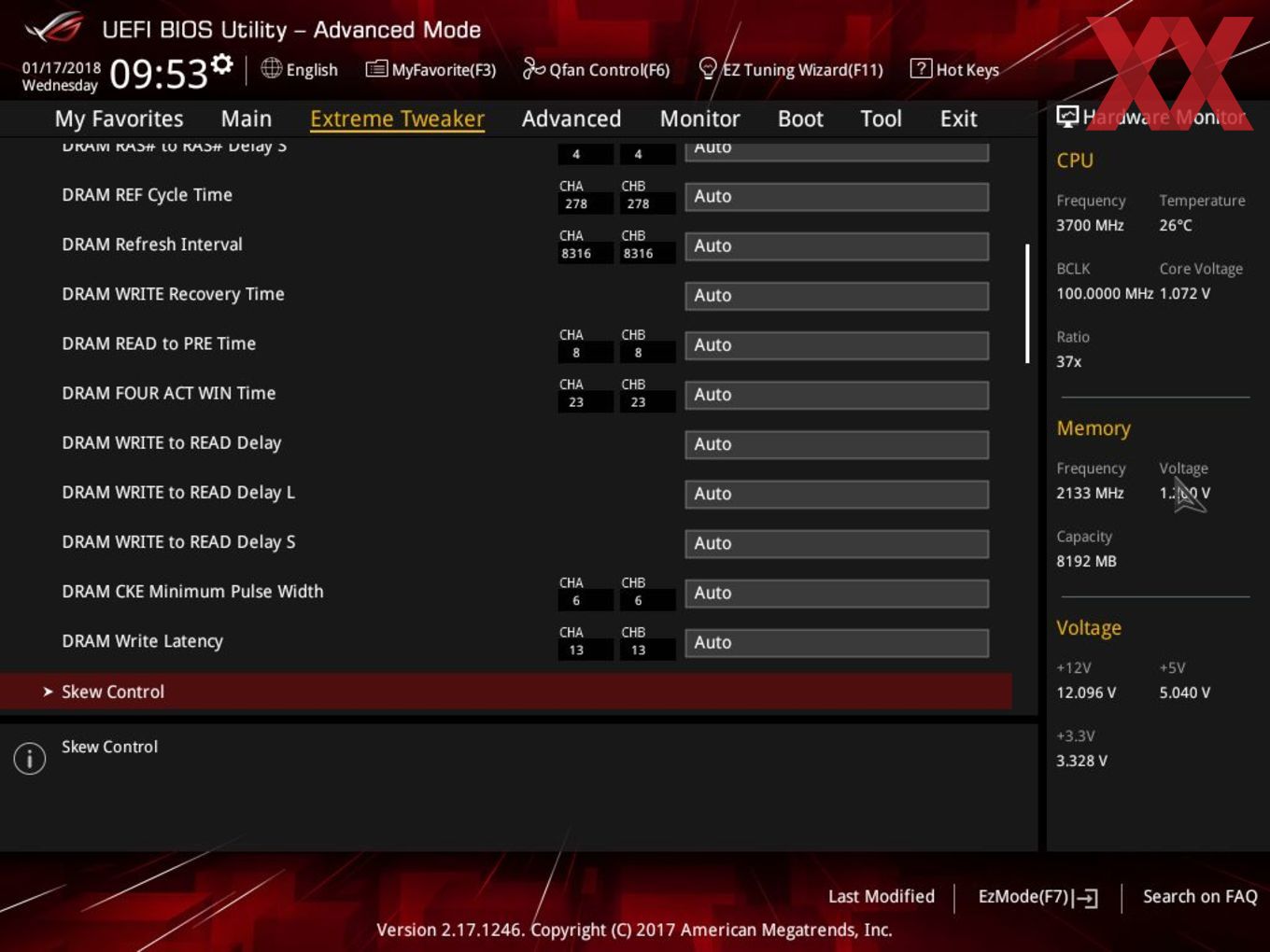Click the Hardware Monitor screen icon
Image resolution: width=1270 pixels, height=952 pixels.
(x=1067, y=117)
